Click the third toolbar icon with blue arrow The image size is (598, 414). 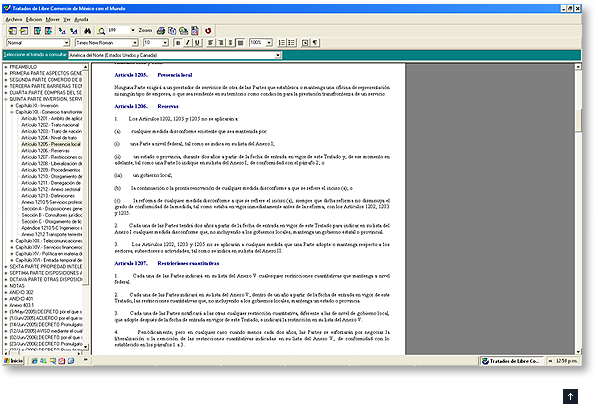[x=37, y=31]
